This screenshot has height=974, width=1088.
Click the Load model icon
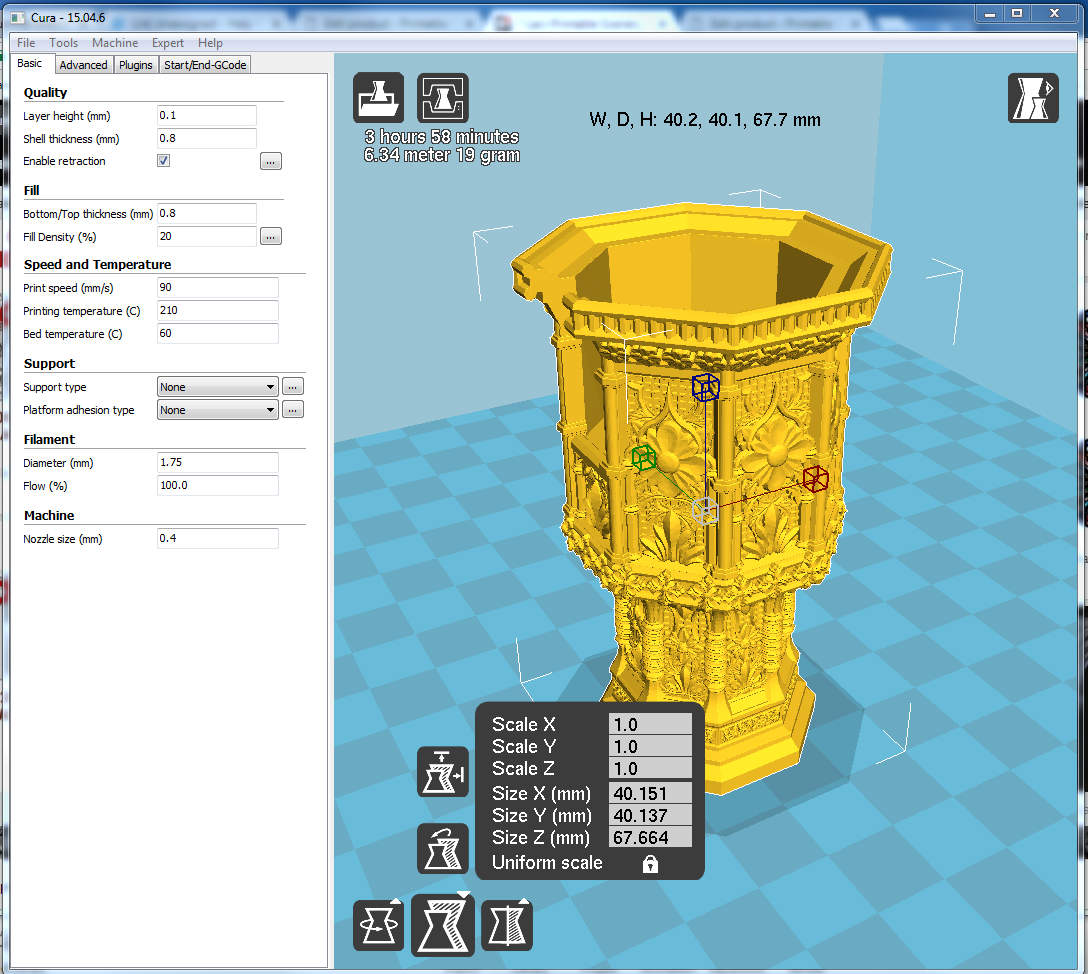click(378, 98)
